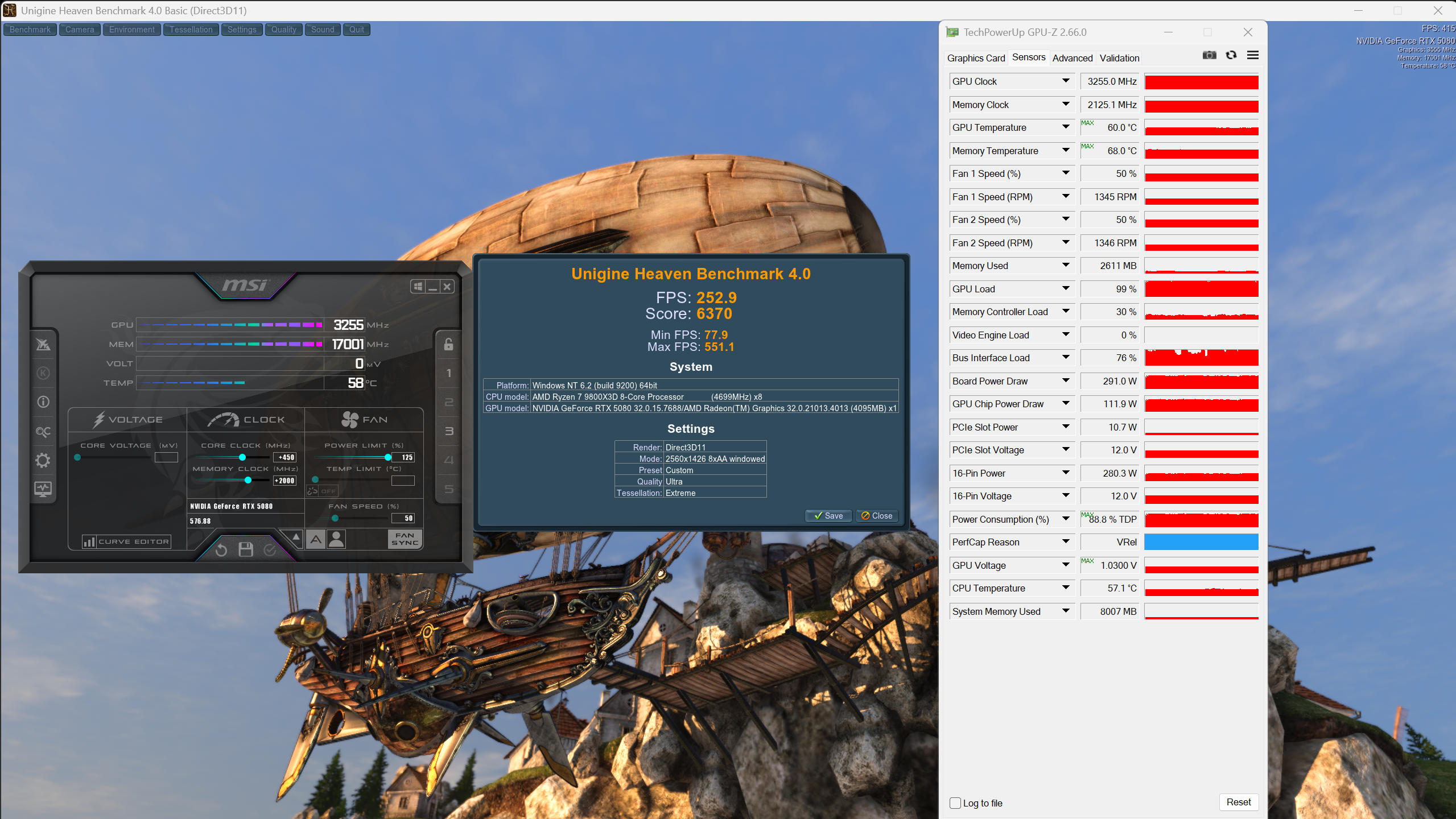
Task: Select Afterburner profile slot 5
Action: click(449, 489)
